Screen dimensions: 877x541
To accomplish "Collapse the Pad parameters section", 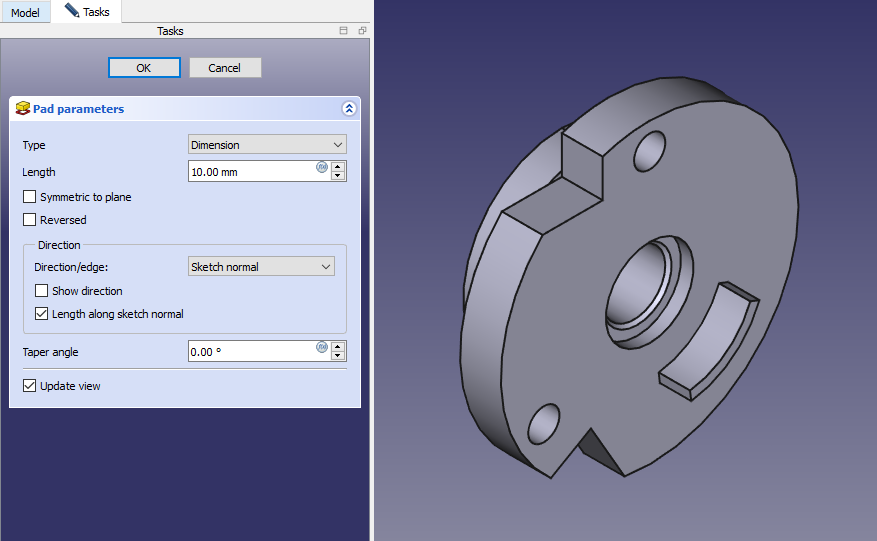I will (348, 109).
